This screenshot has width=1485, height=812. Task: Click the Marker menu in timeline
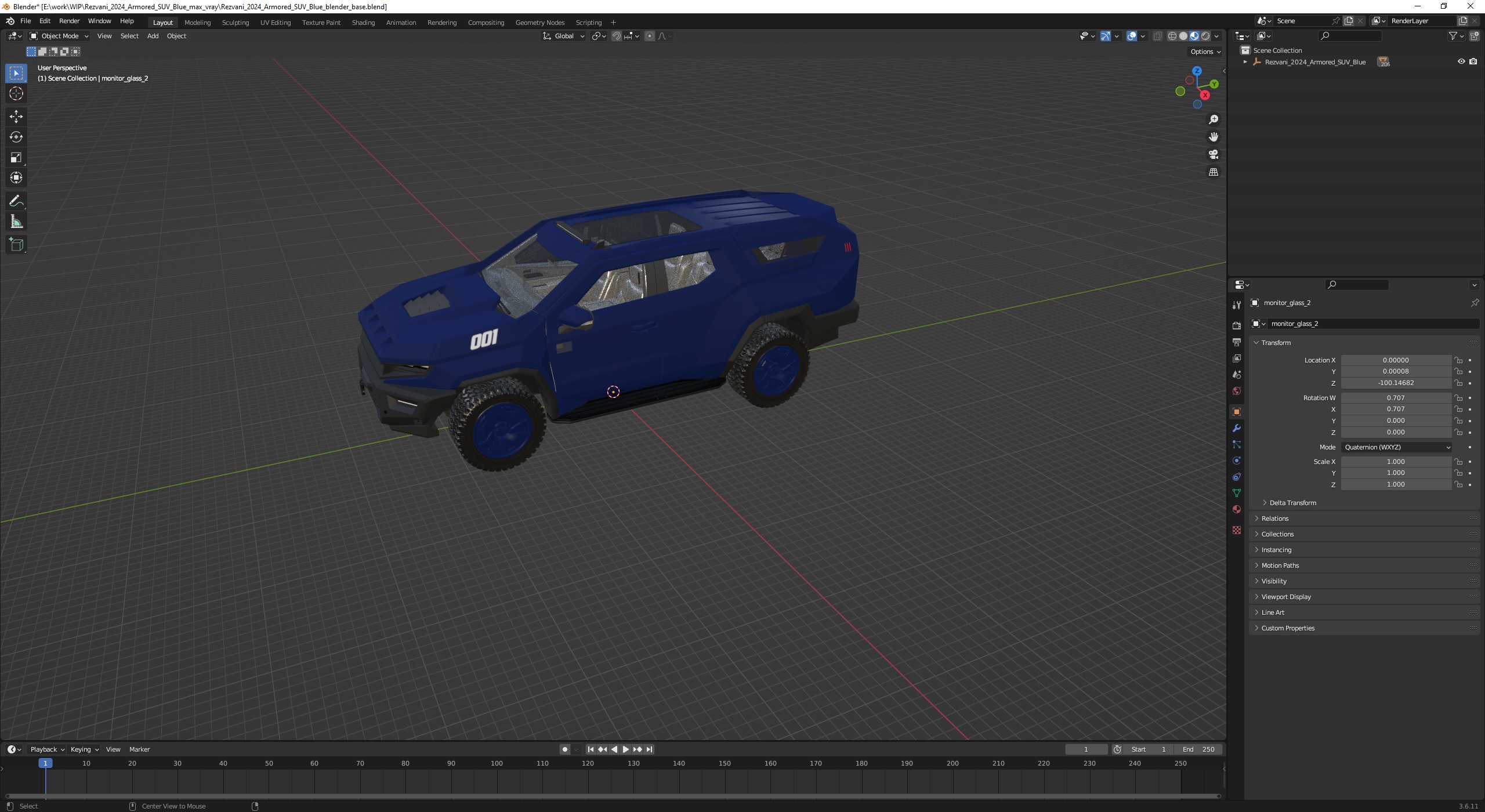[x=139, y=749]
